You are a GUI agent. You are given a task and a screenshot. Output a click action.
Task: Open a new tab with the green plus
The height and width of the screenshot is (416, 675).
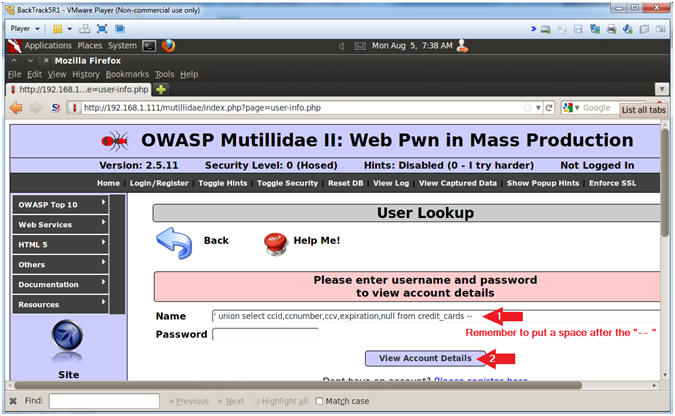[x=161, y=90]
